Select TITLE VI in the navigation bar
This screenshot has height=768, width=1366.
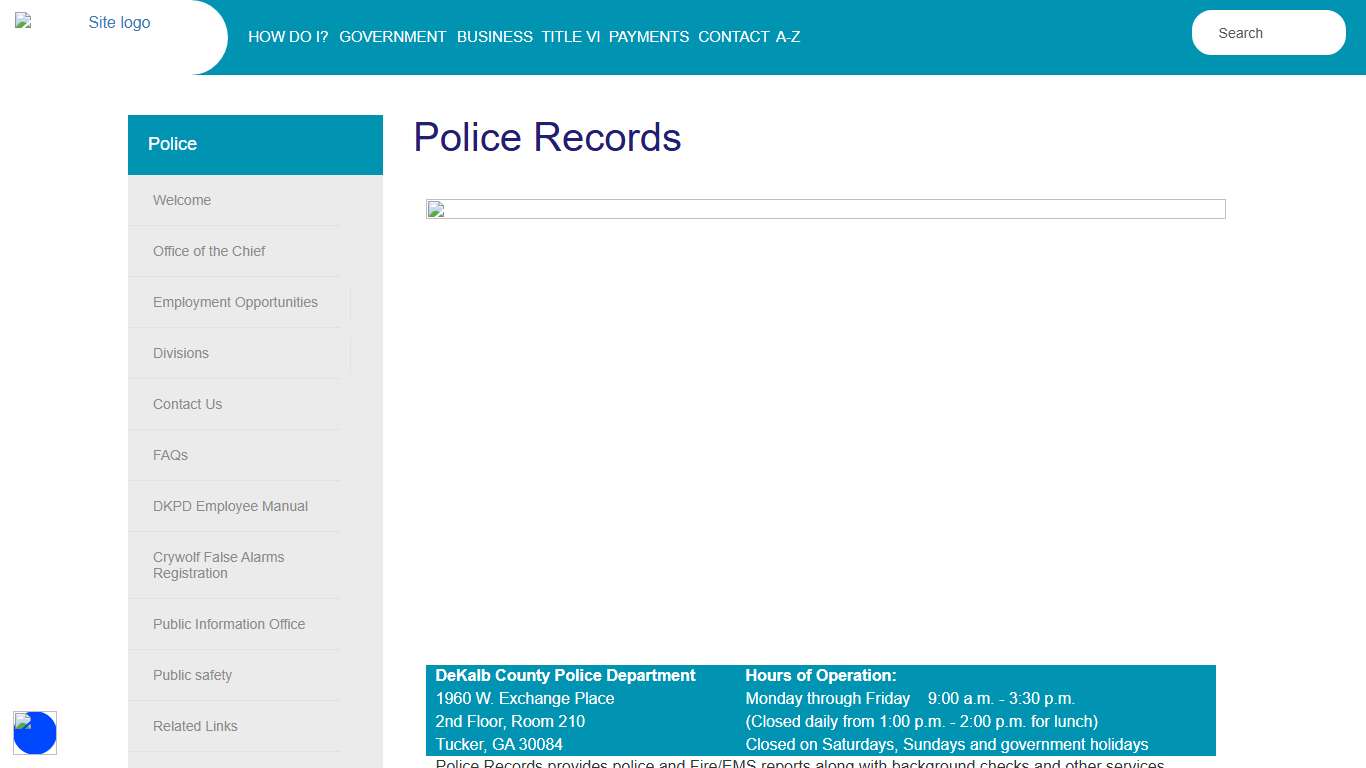point(570,37)
